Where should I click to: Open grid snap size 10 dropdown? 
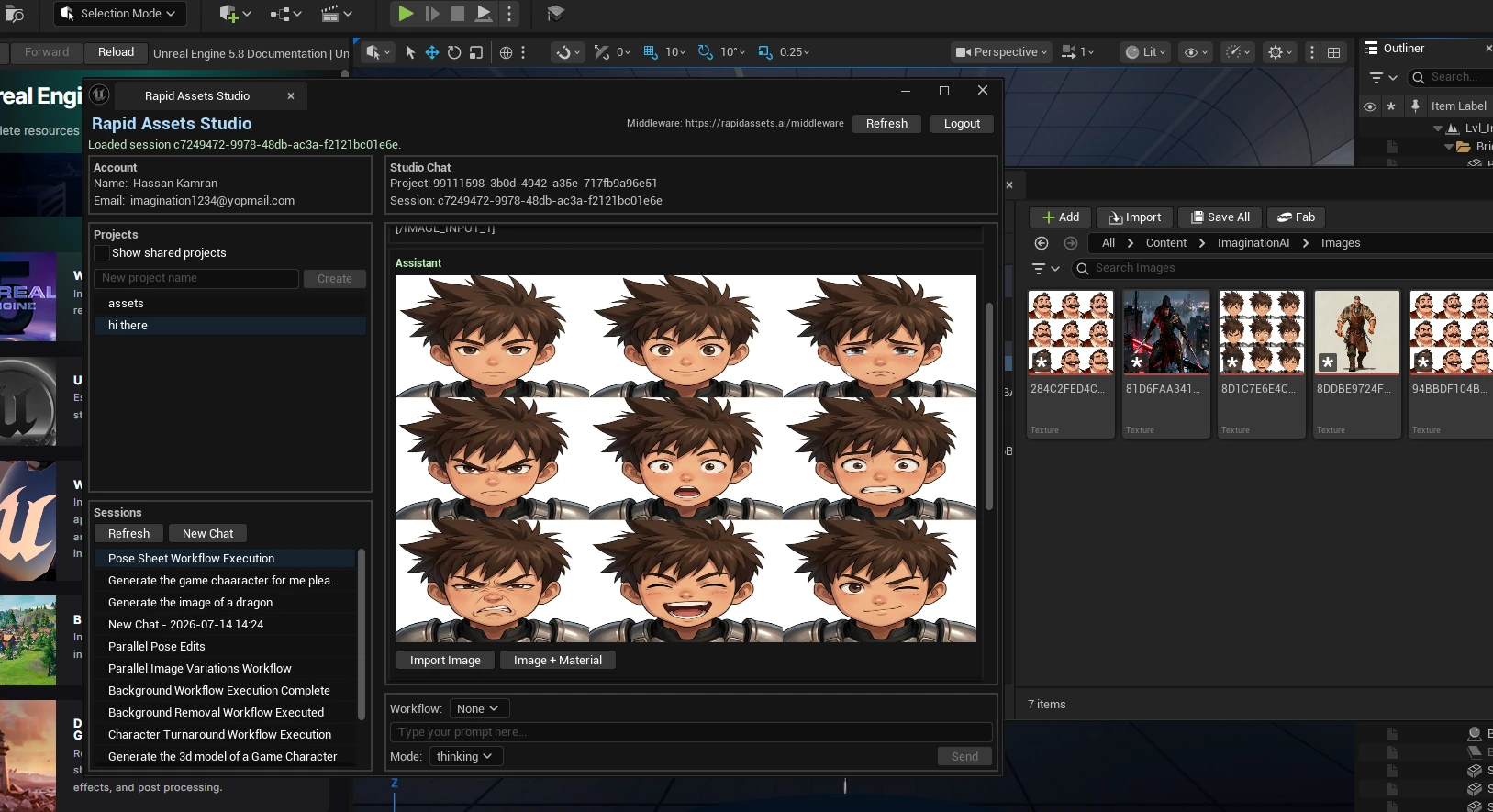click(x=675, y=52)
